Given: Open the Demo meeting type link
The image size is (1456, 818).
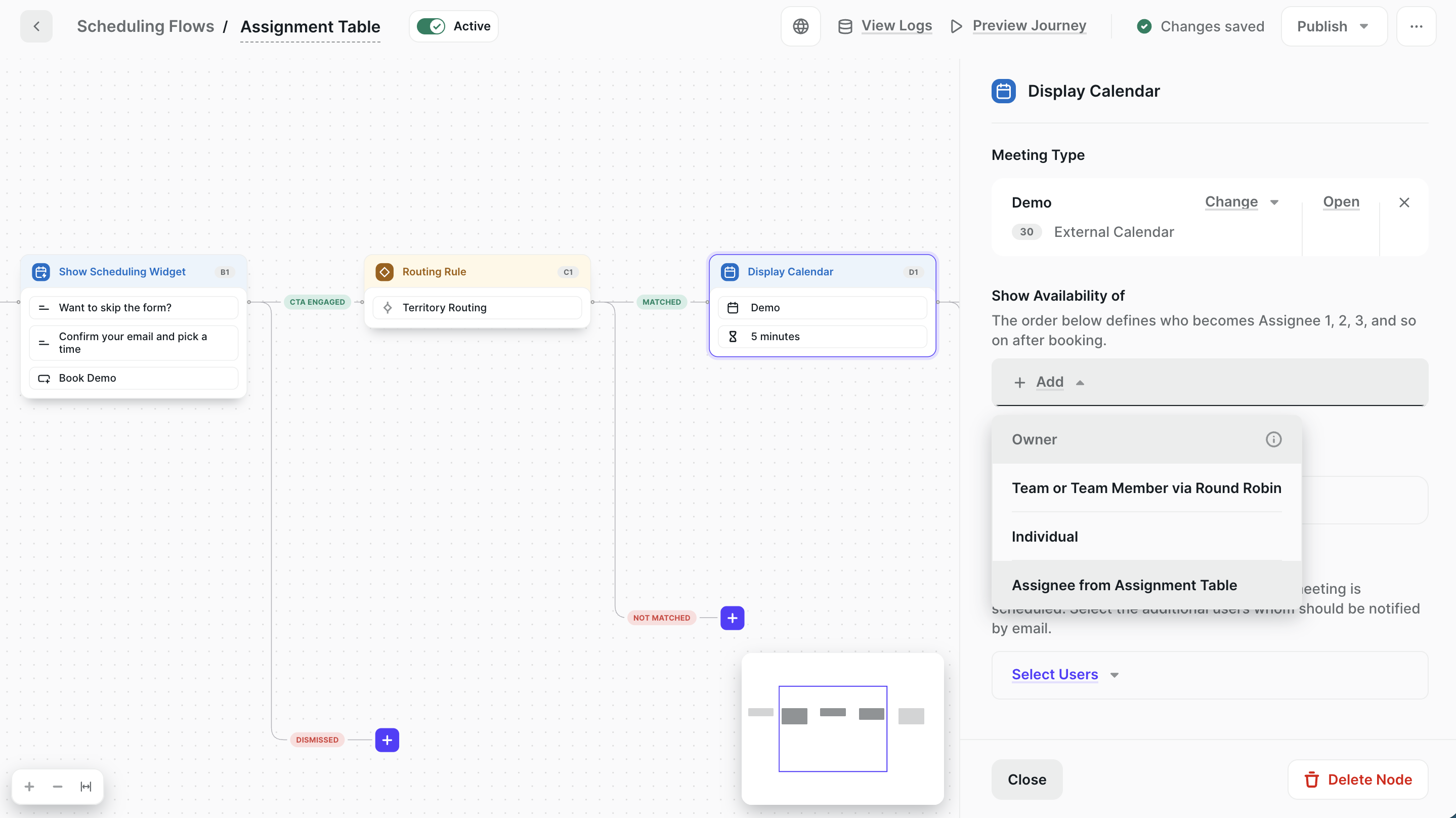Looking at the screenshot, I should [1341, 202].
